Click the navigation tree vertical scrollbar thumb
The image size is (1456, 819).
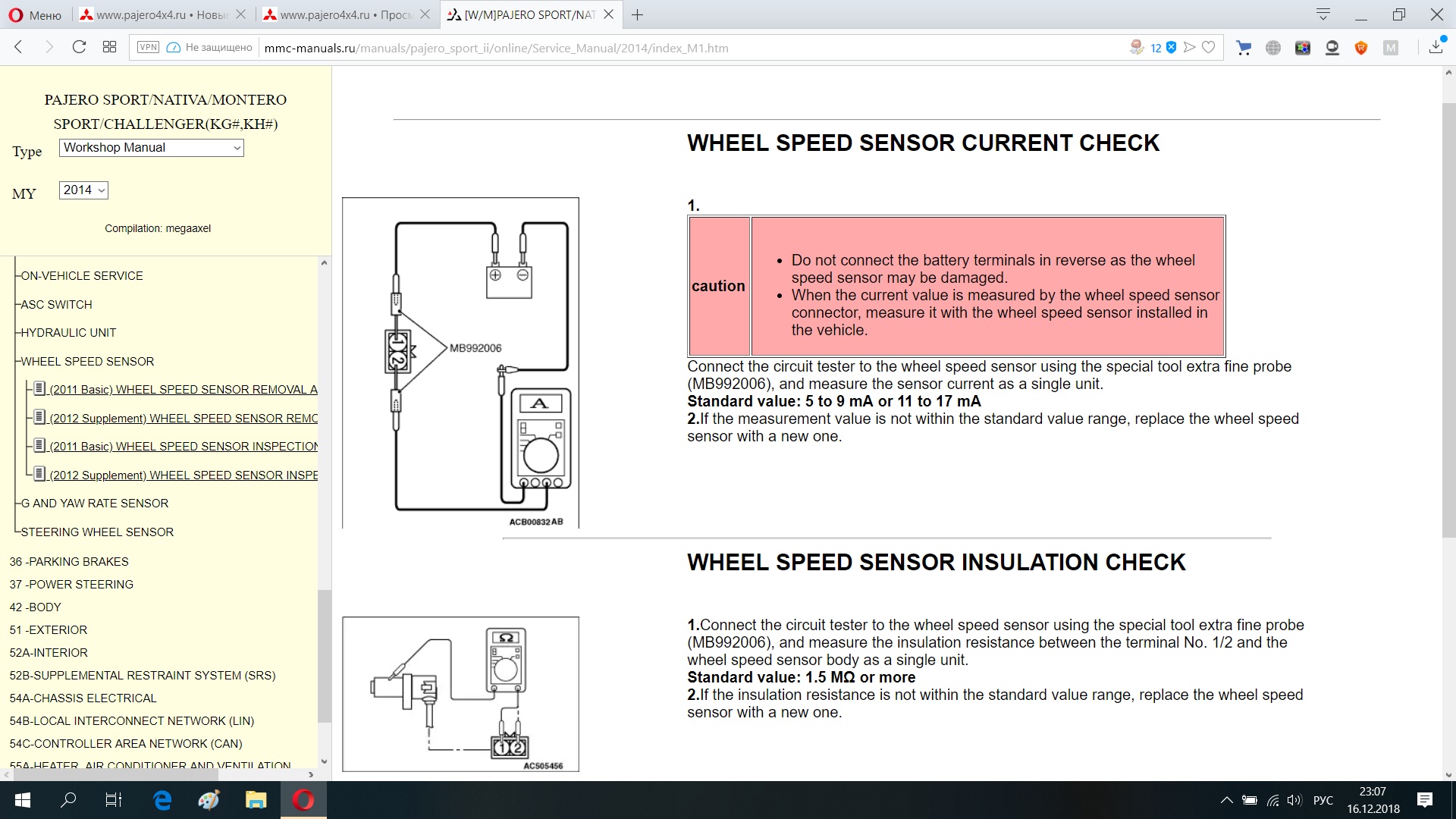tap(324, 656)
